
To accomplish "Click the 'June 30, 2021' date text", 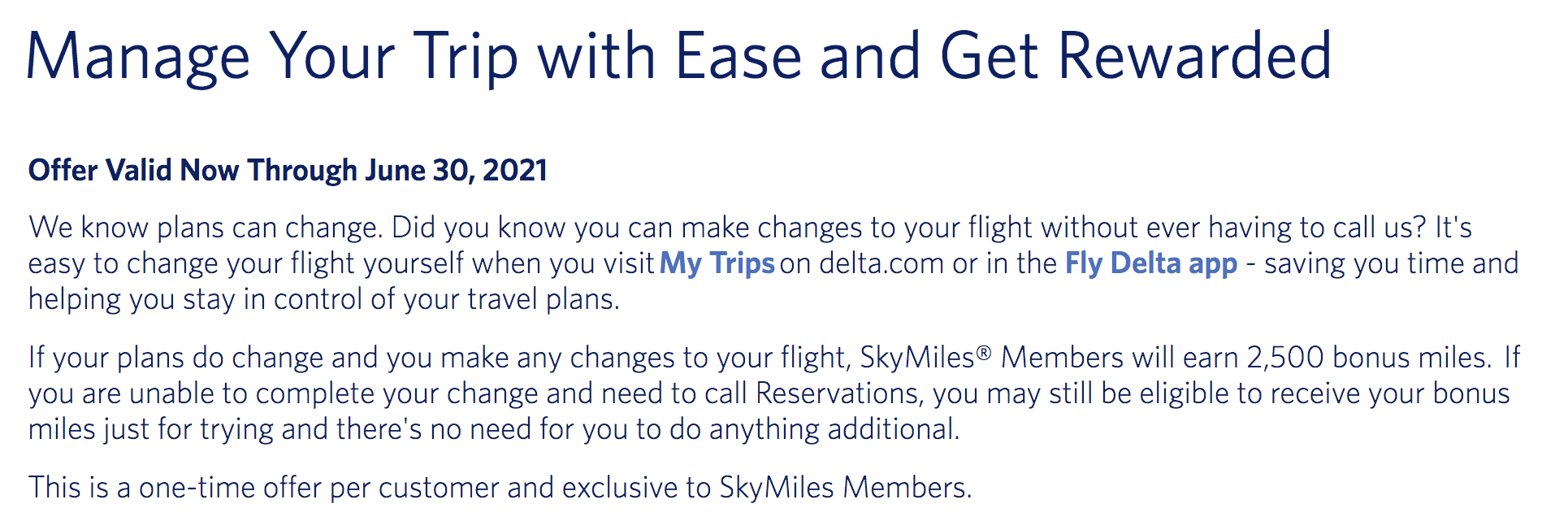I will tap(457, 171).
